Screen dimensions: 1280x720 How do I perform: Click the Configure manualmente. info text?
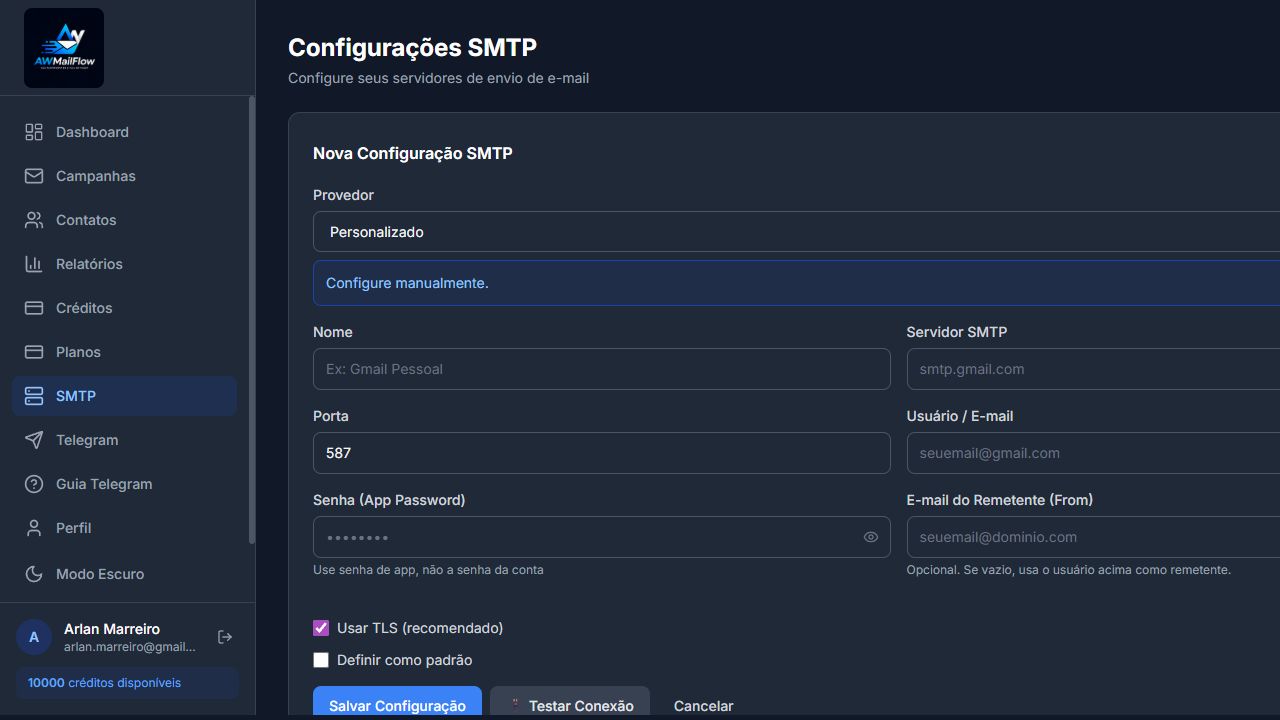pos(407,283)
